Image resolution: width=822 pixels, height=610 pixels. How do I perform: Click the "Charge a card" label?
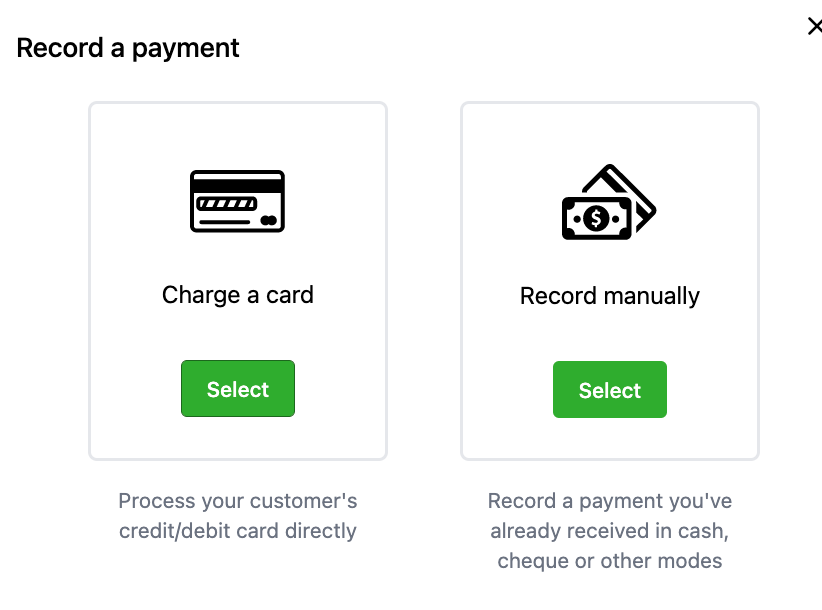[238, 295]
